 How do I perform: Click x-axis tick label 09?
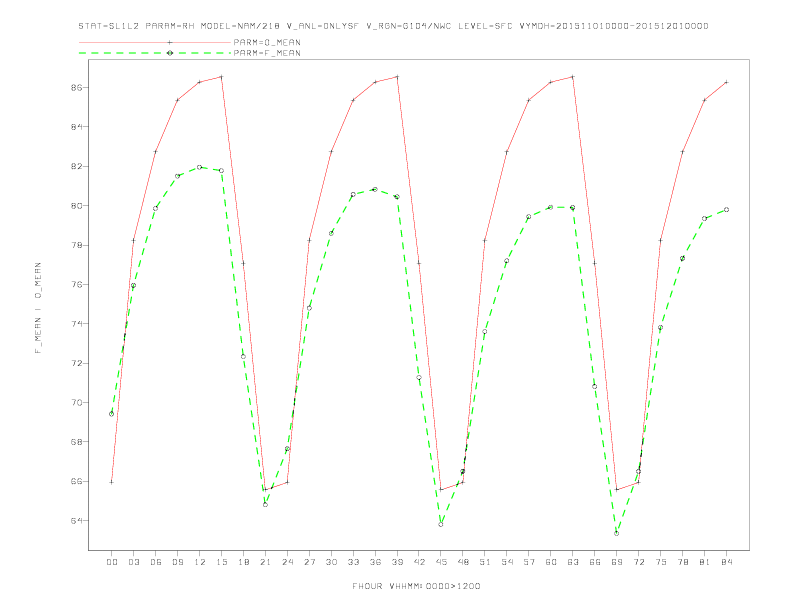(x=177, y=562)
